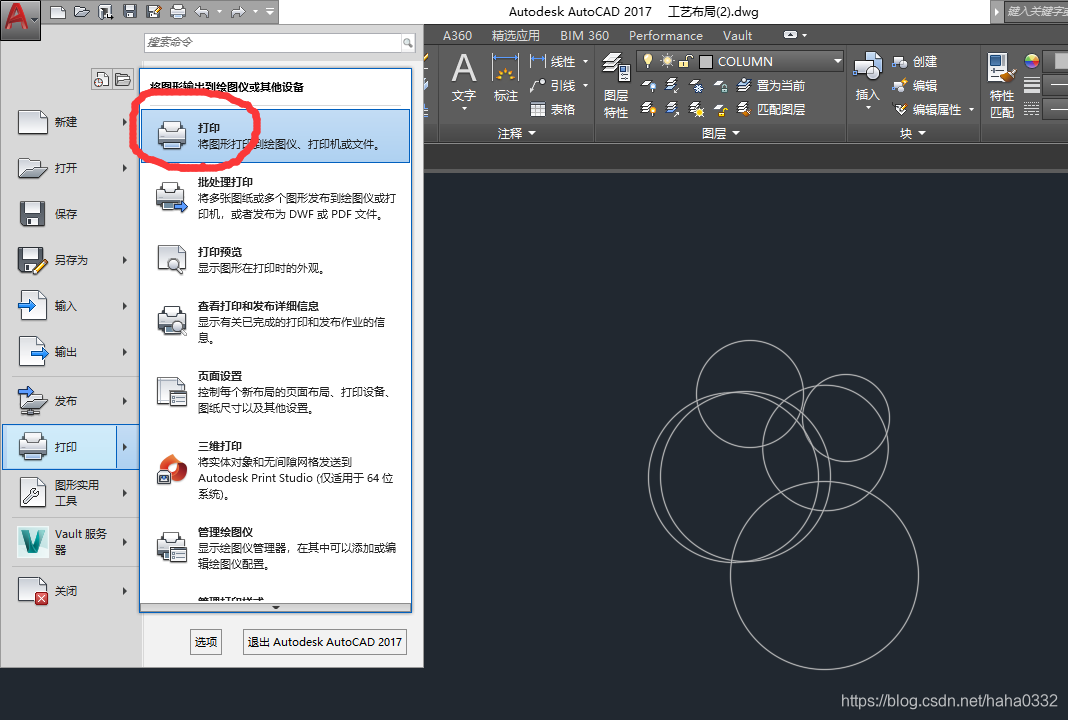Select 发布 in the application menu
Viewport: 1068px width, 720px height.
click(72, 401)
